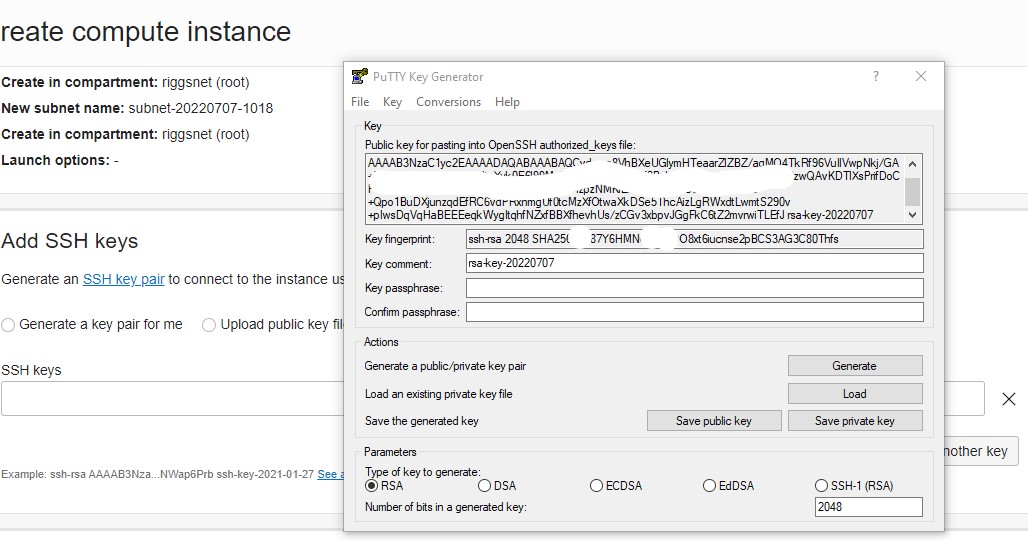Click the SSH keys input on the web page
1028x541 pixels.
click(x=172, y=399)
